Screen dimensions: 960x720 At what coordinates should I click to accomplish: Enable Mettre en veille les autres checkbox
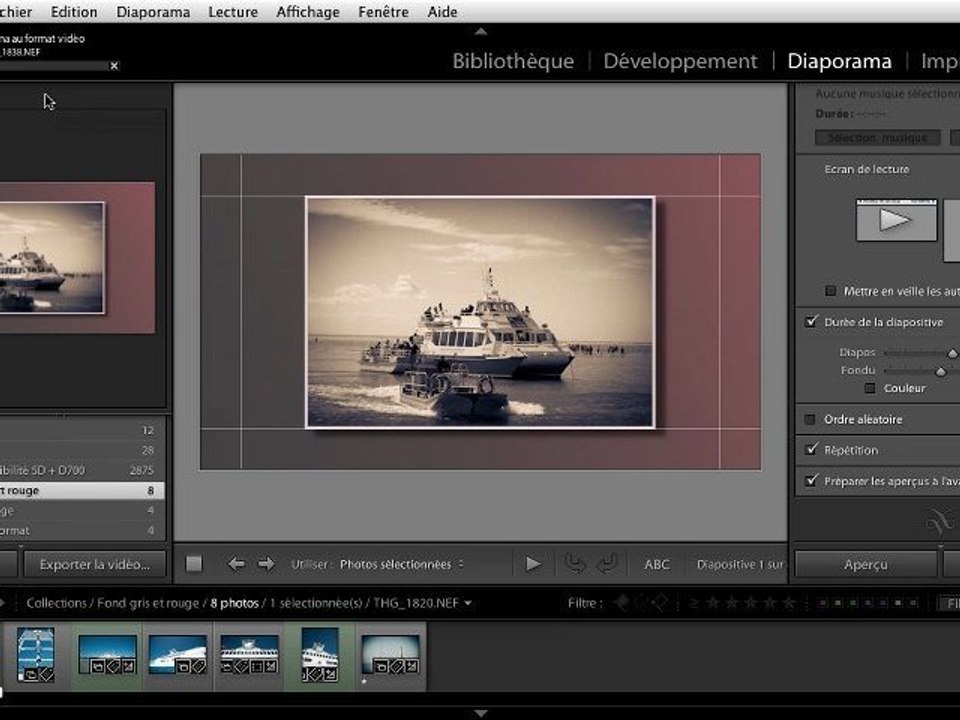point(831,291)
